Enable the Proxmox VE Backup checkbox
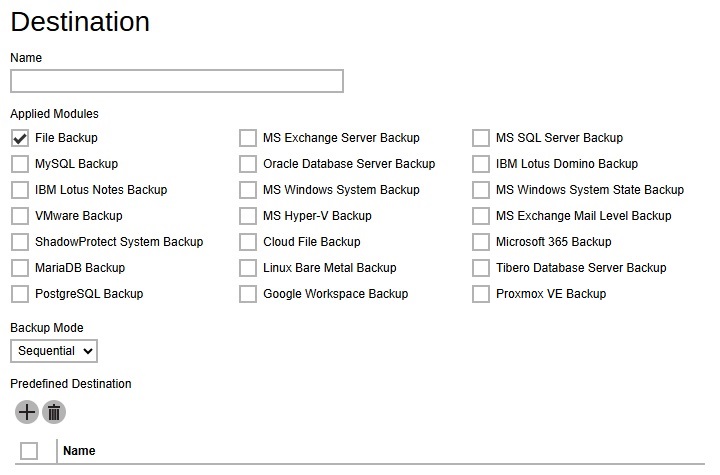The image size is (720, 475). coord(481,294)
